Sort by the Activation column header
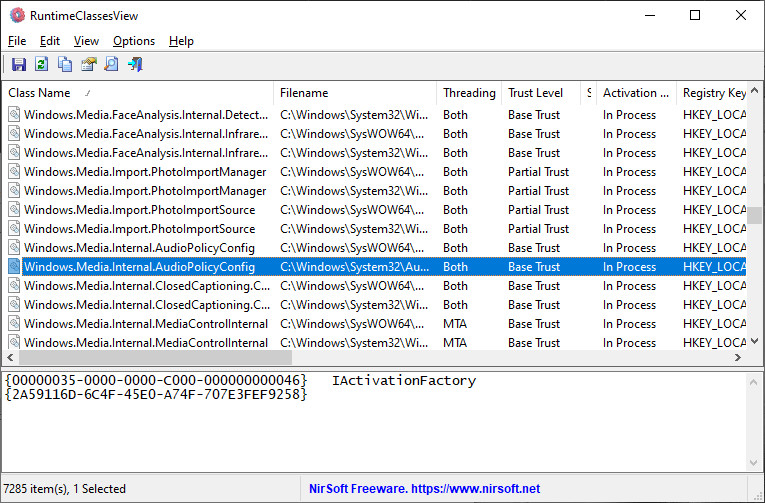The width and height of the screenshot is (765, 503). click(636, 93)
